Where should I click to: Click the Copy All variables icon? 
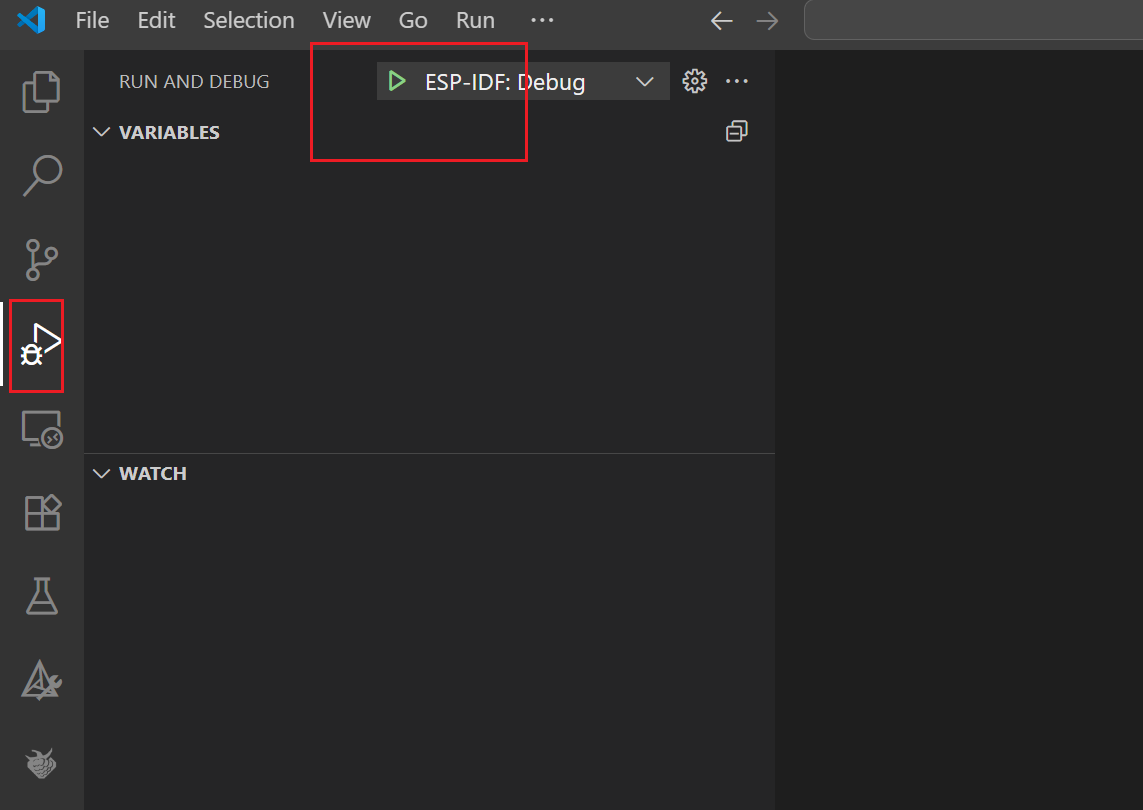(x=737, y=131)
